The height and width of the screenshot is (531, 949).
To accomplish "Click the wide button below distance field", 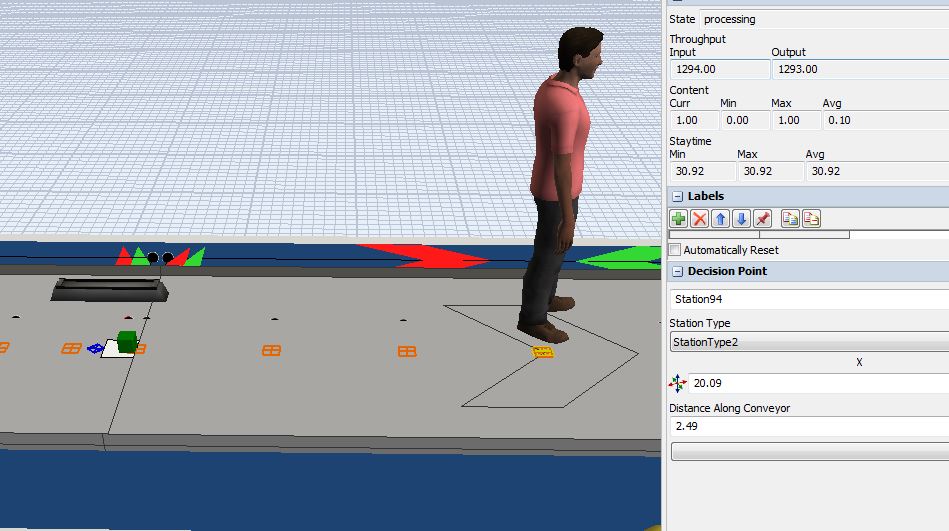I will 808,451.
